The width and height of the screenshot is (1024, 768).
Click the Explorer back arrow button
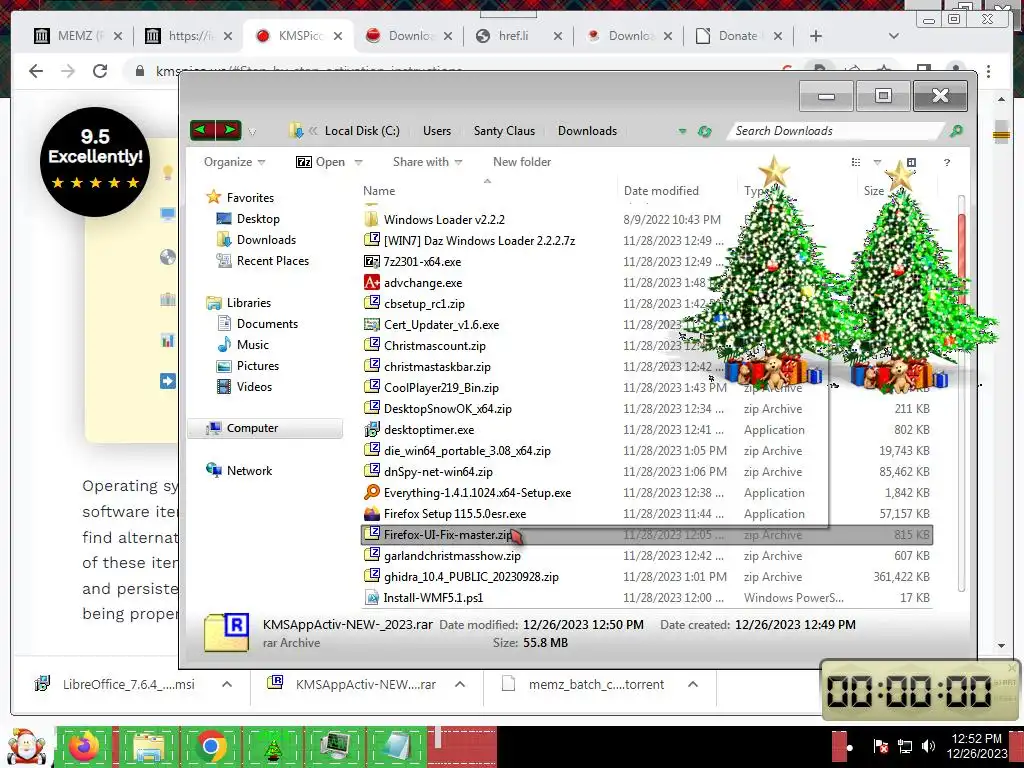pos(202,130)
